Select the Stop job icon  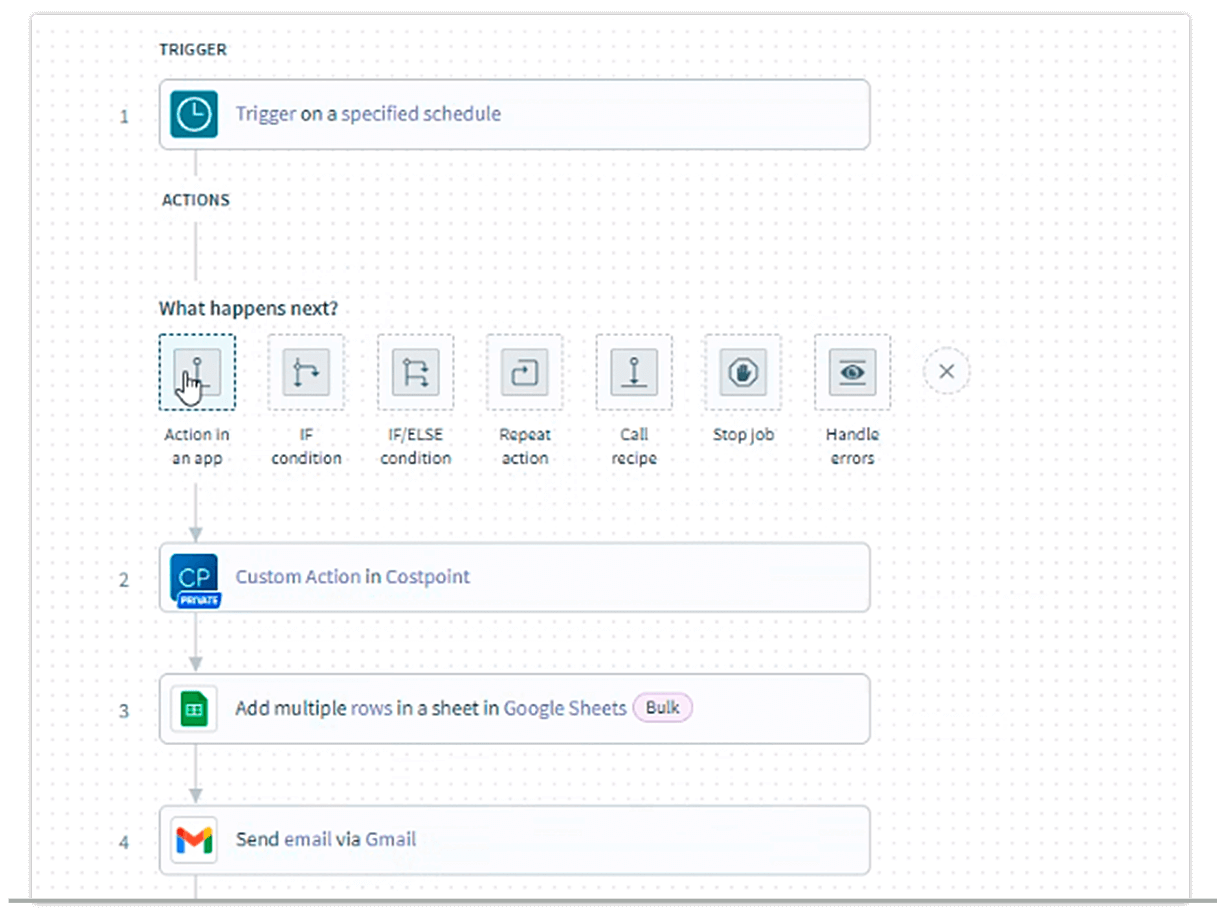pyautogui.click(x=742, y=372)
